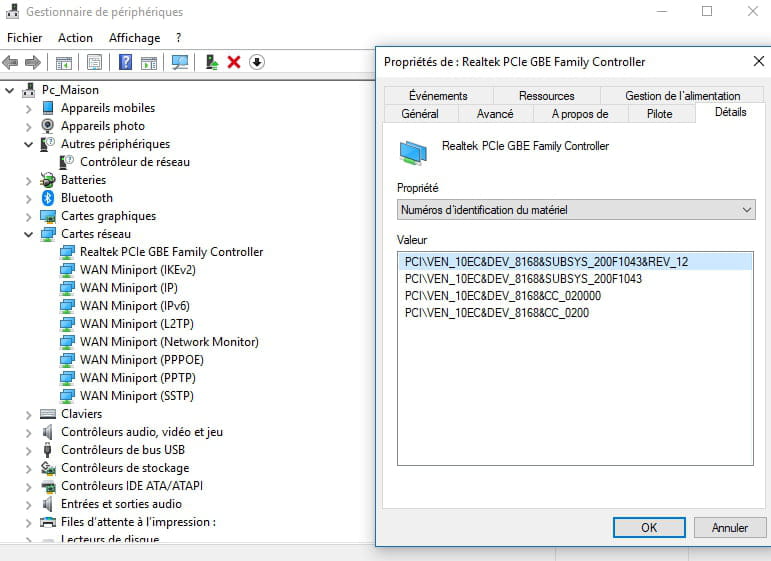Viewport: 771px width, 561px height.
Task: Select WAN Miniport (L2TP)
Action: pyautogui.click(x=137, y=324)
